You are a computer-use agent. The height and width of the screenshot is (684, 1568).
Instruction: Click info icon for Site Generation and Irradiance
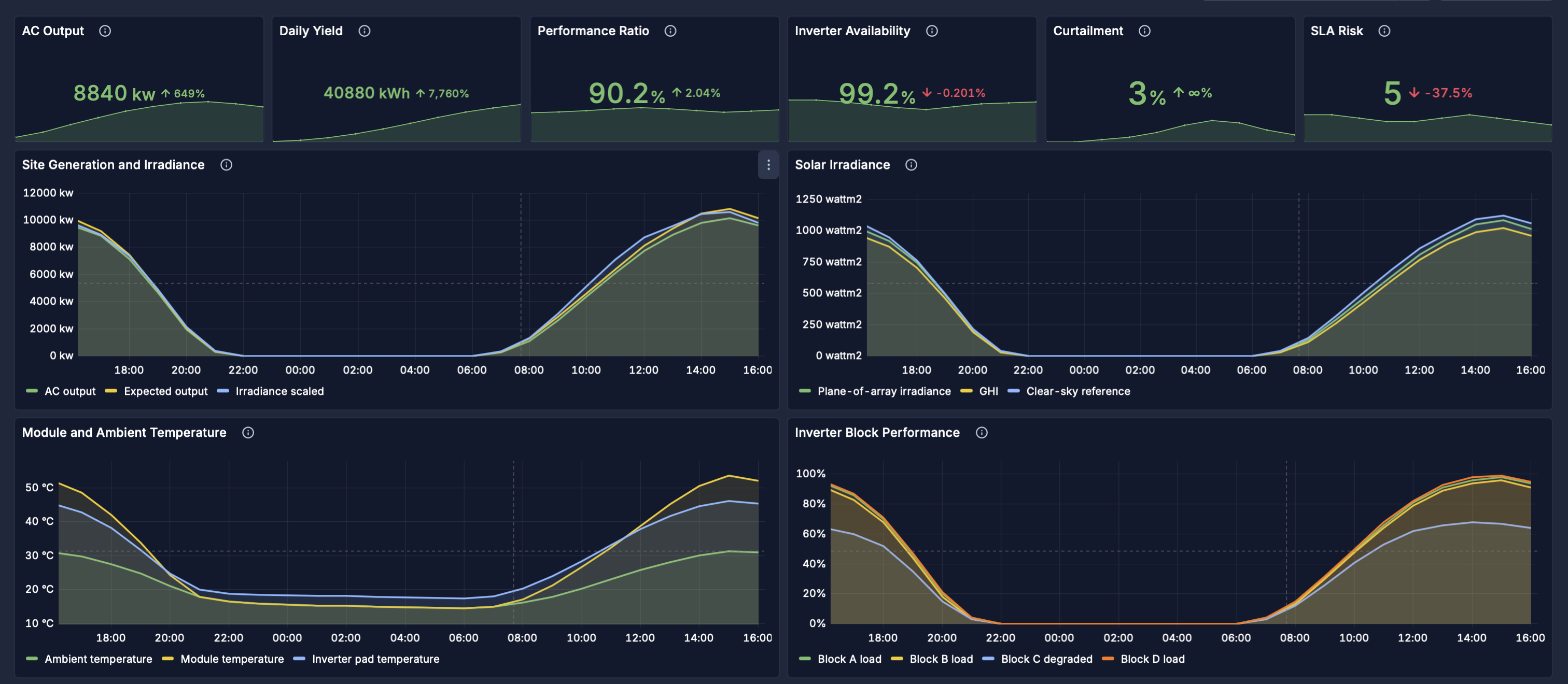[226, 165]
